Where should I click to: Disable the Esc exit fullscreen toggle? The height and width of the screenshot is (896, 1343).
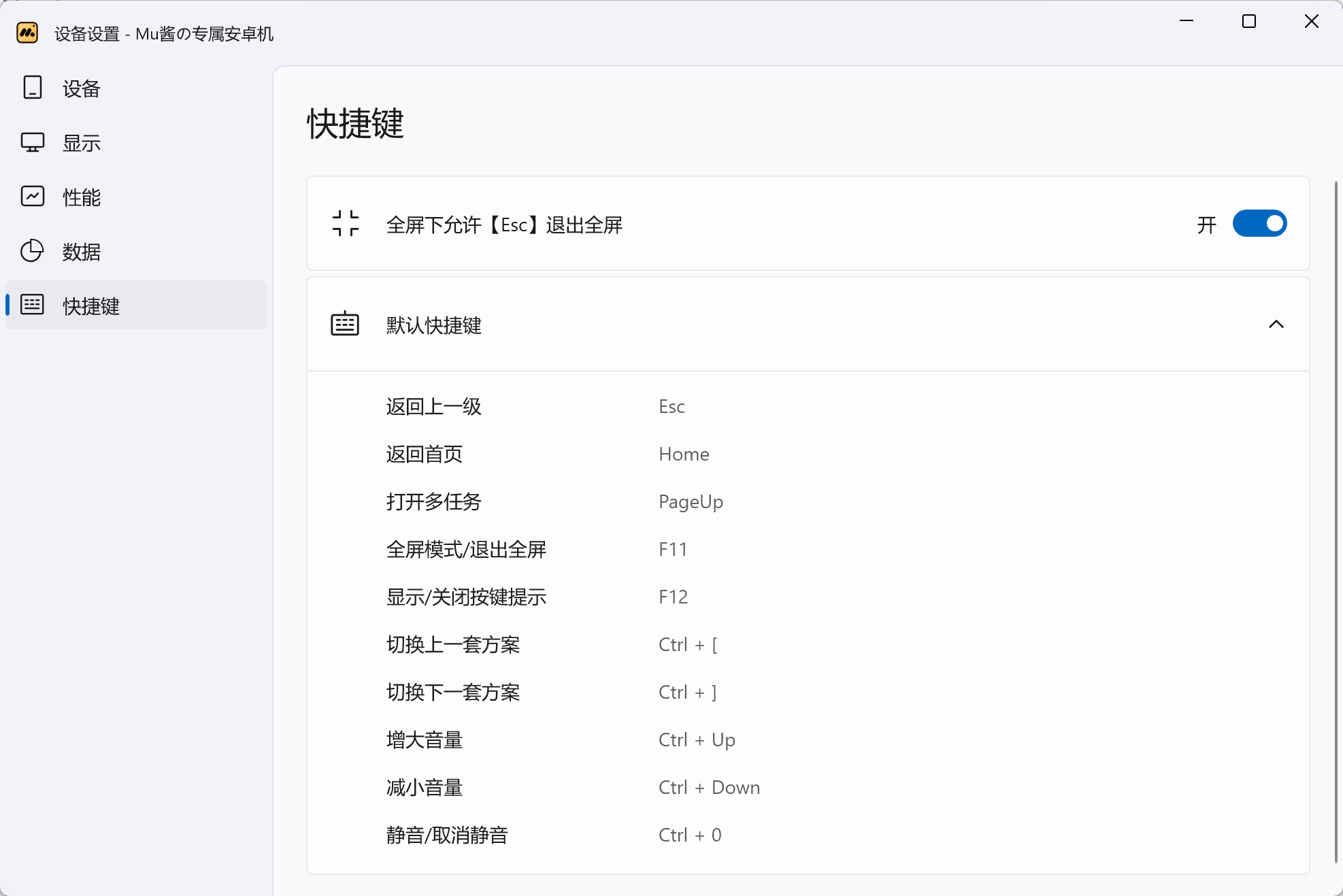[x=1259, y=223]
